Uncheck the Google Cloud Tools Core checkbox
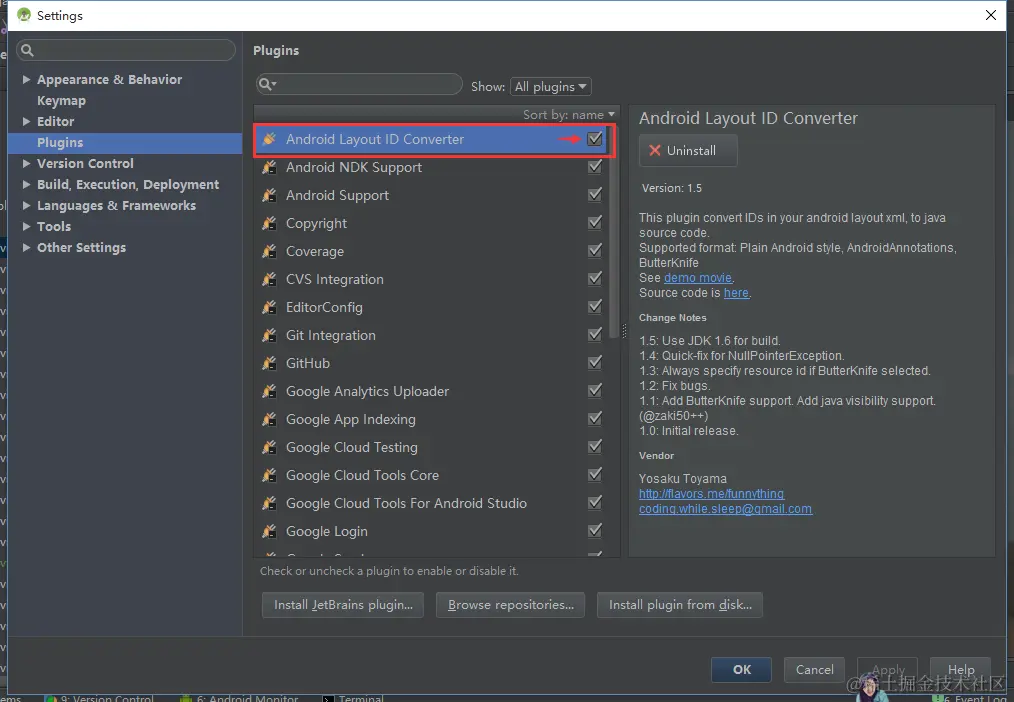This screenshot has height=702, width=1014. tap(595, 474)
